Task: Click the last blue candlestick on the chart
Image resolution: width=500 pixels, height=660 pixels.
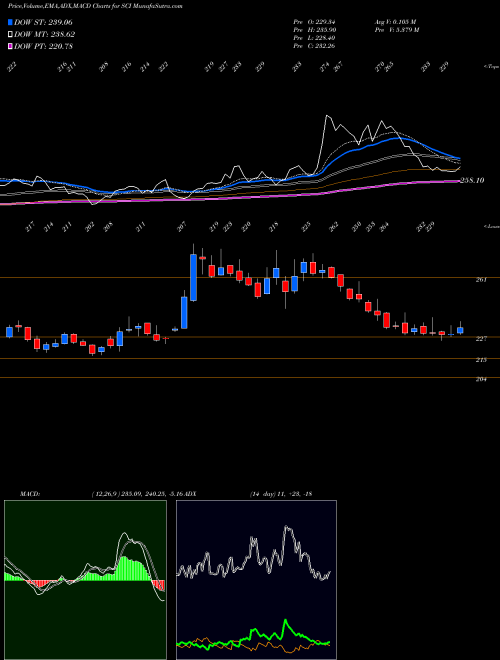Action: (460, 330)
